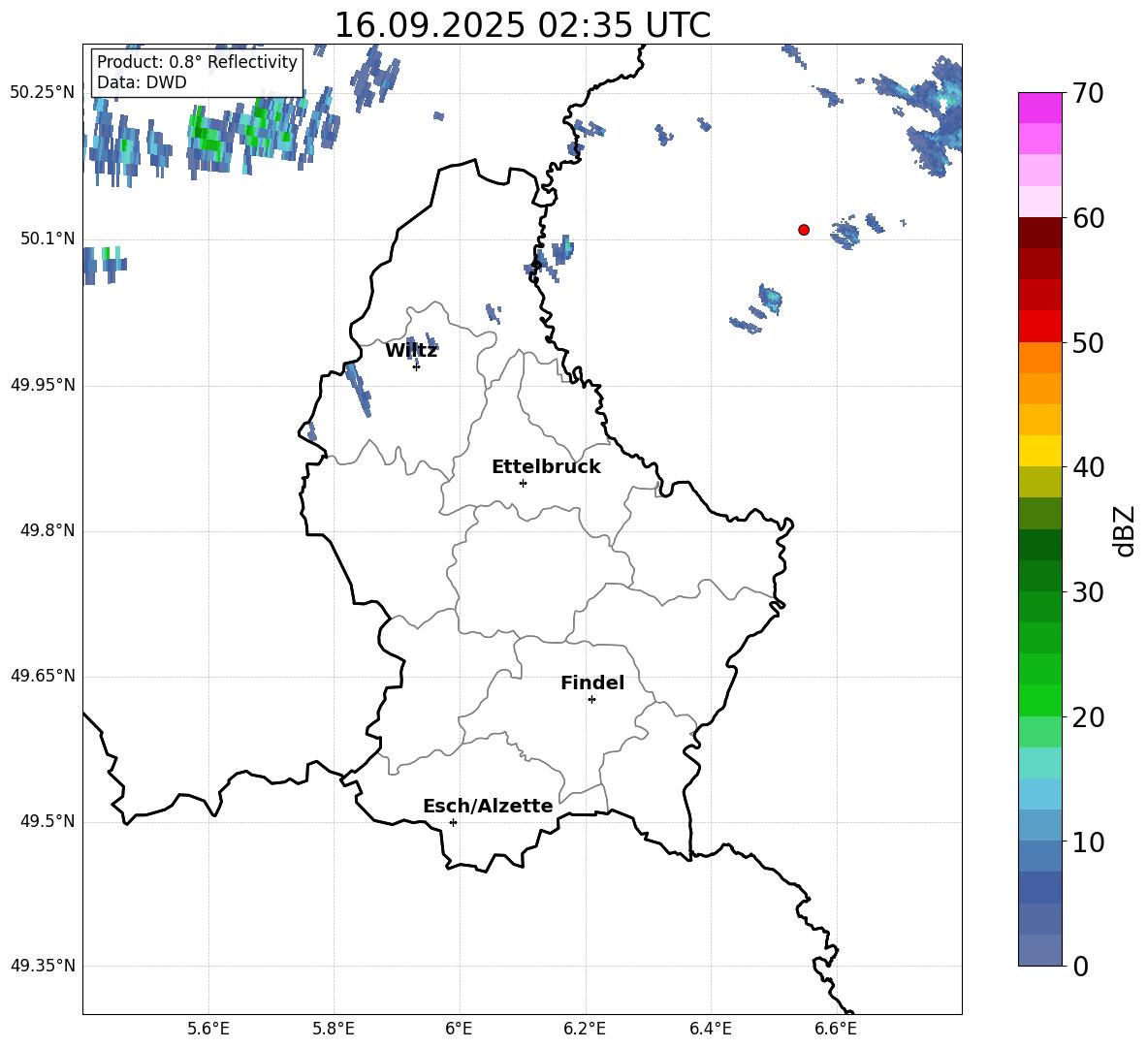
Task: Click the Esch/Alzette city label
Action: [x=488, y=806]
